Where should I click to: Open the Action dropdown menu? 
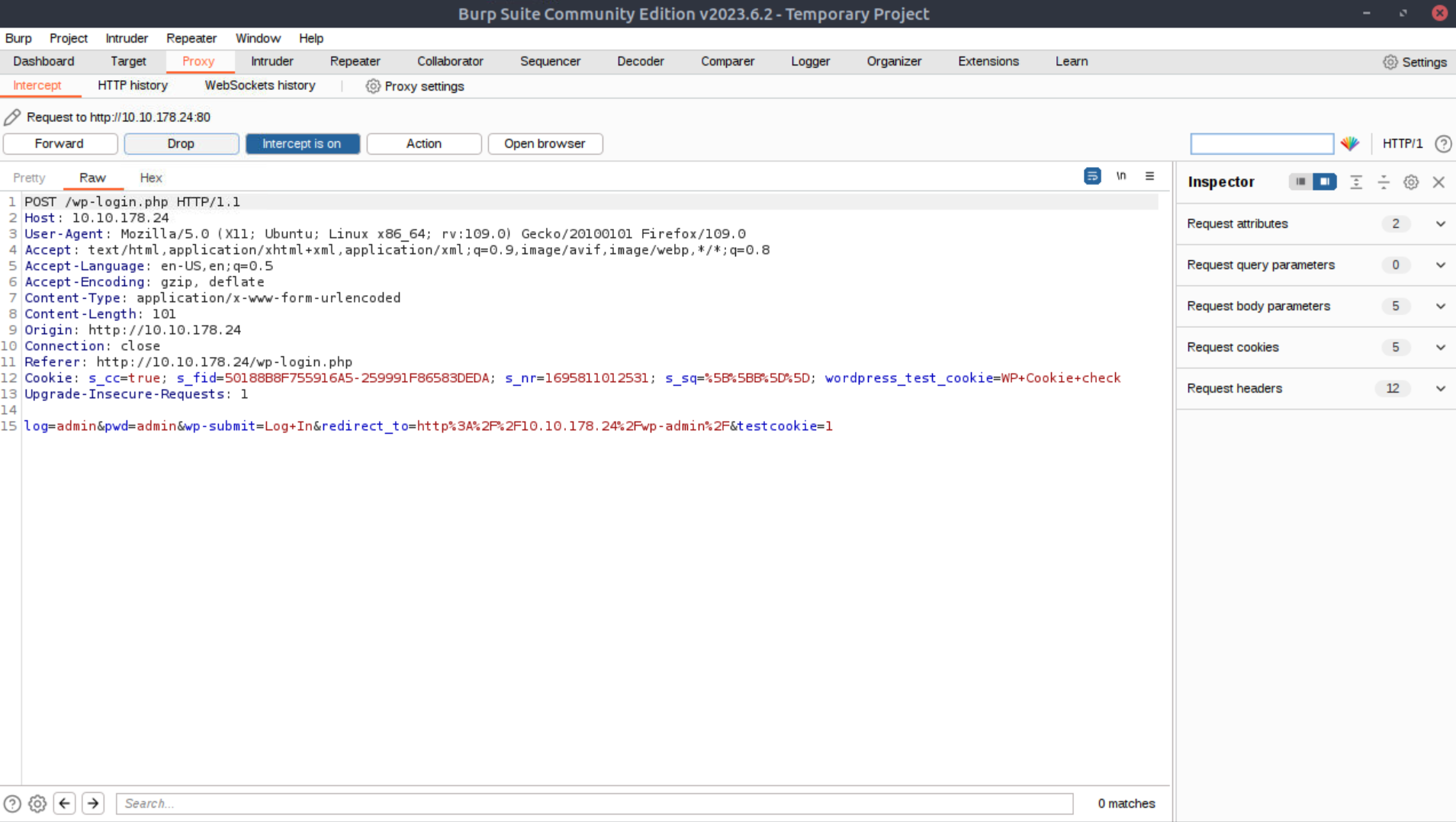point(424,143)
